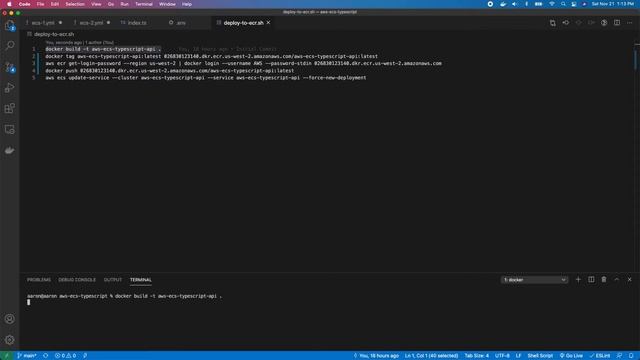Select the Terminal panel tab
This screenshot has width=640, height=360.
coord(140,280)
